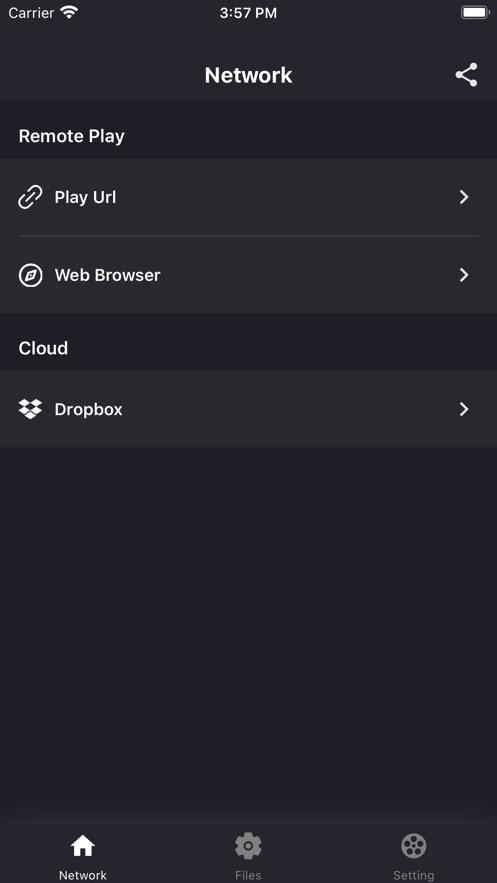The height and width of the screenshot is (883, 497).
Task: Open the Web Browser row chevron
Action: pyautogui.click(x=464, y=275)
